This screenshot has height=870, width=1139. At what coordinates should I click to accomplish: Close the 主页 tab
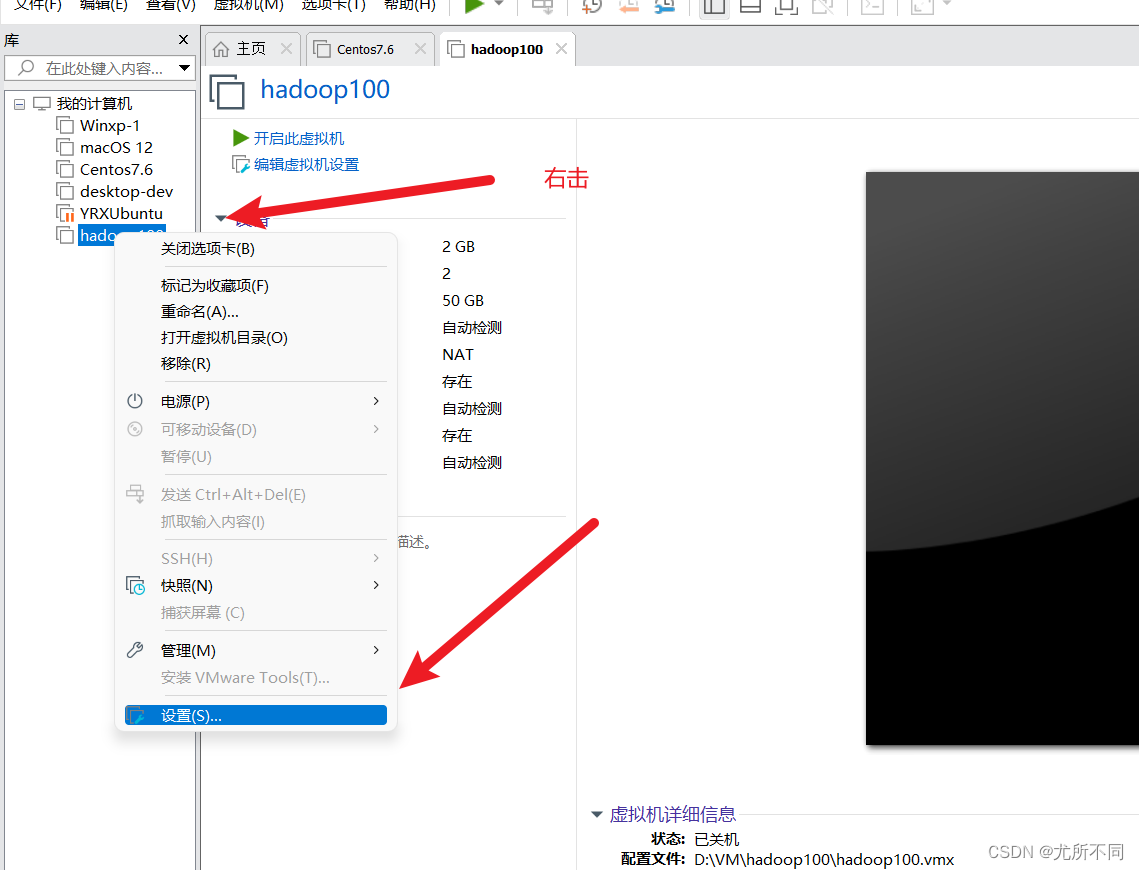pos(286,49)
